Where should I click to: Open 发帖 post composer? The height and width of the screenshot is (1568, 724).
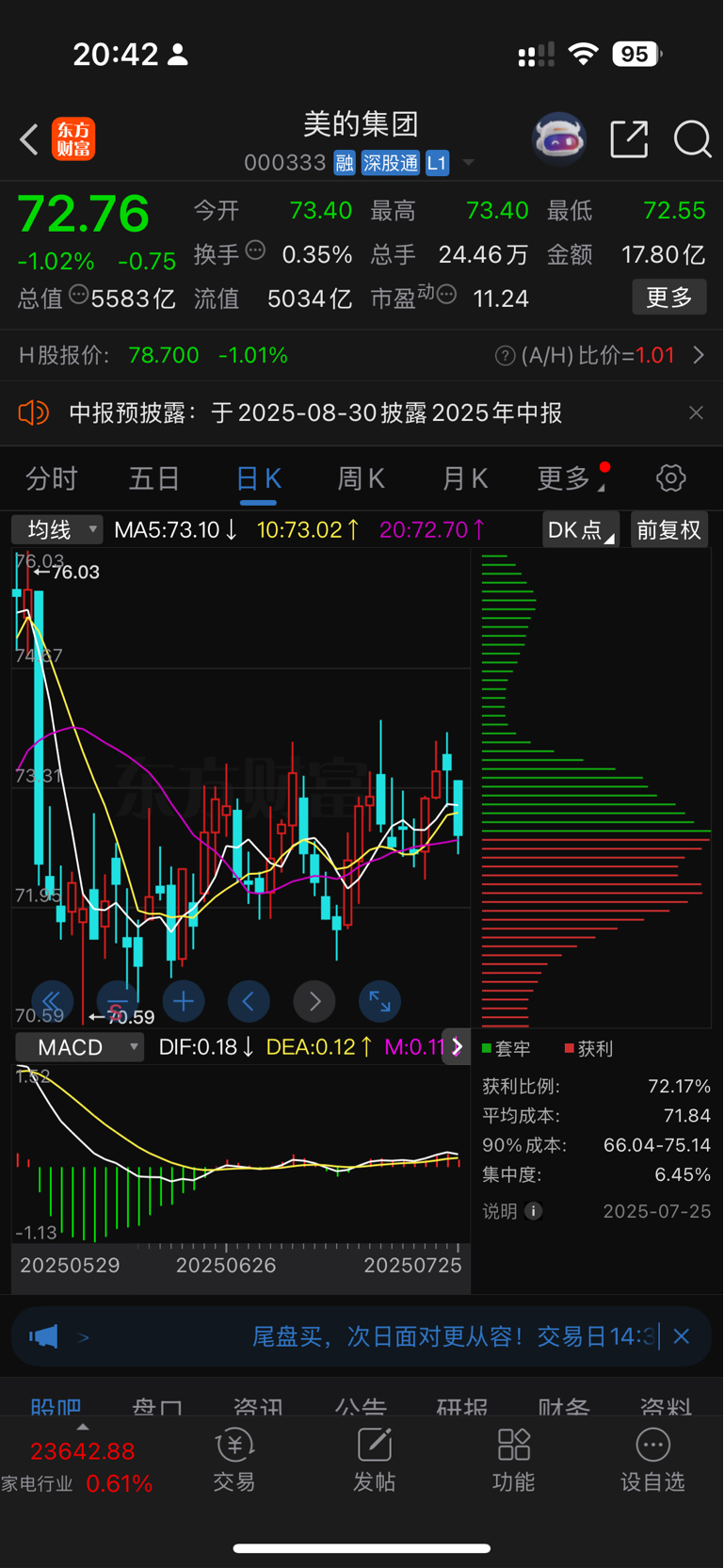pos(374,1461)
